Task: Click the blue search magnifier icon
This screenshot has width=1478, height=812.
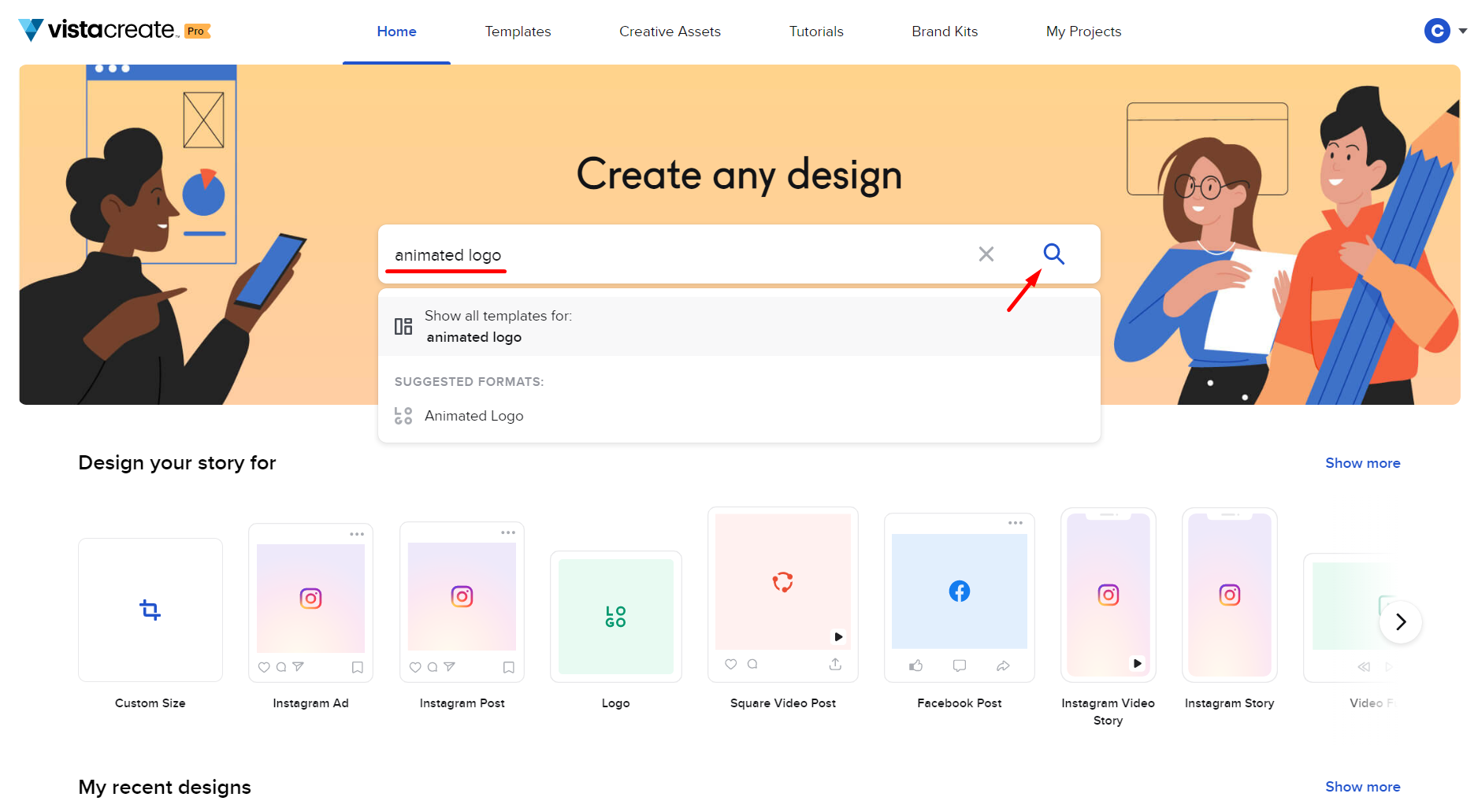Action: 1053,254
